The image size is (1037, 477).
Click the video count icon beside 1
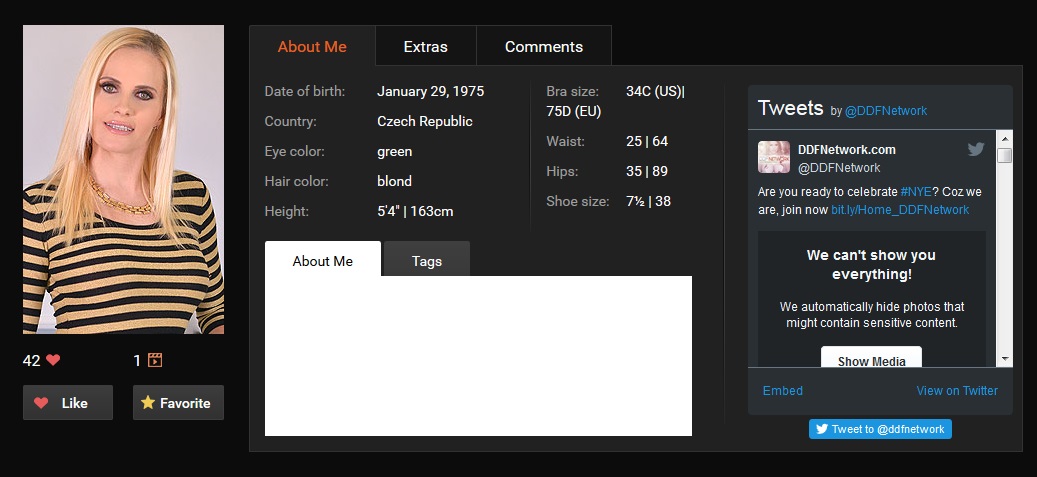(155, 360)
